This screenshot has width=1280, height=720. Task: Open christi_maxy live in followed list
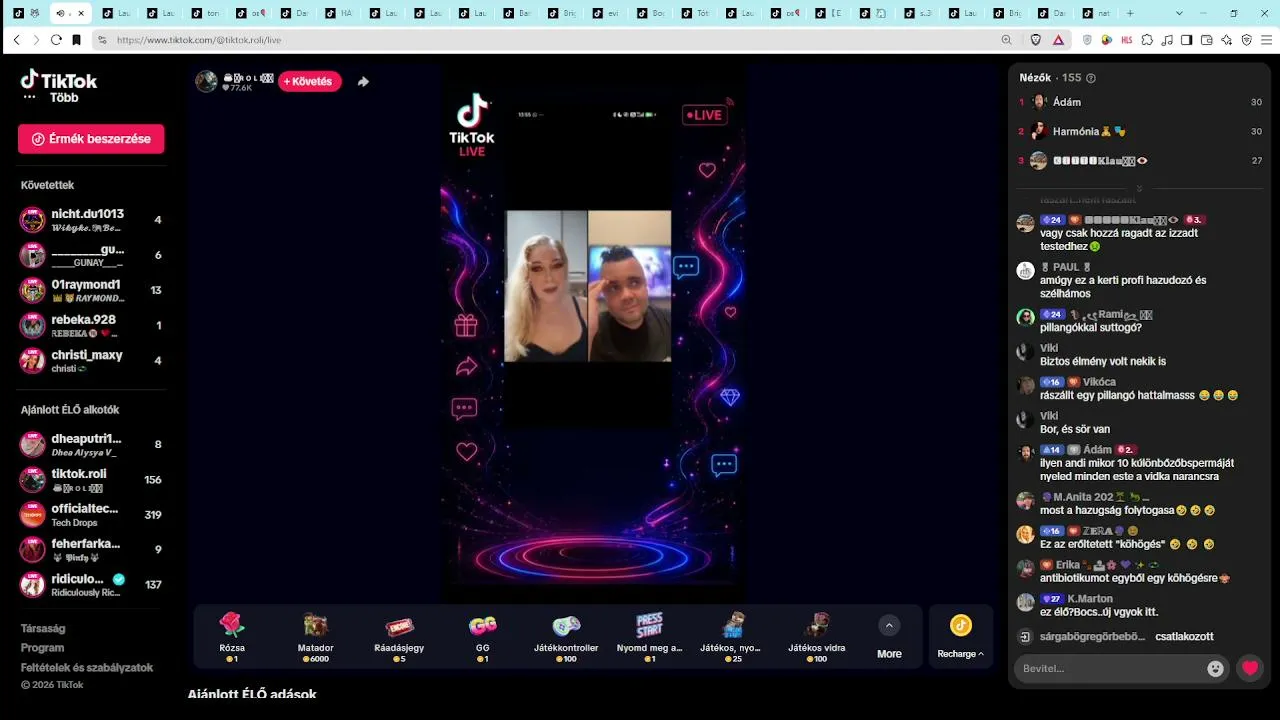[x=91, y=360]
